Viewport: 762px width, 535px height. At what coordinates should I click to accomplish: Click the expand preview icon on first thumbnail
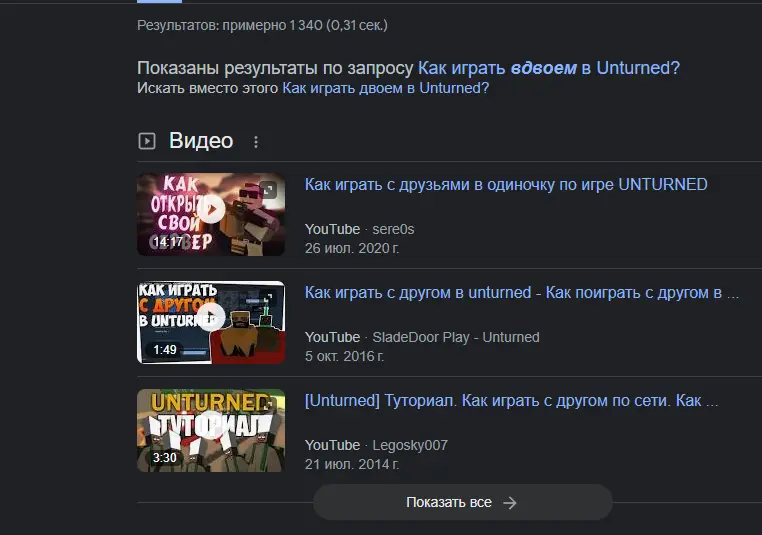click(268, 189)
